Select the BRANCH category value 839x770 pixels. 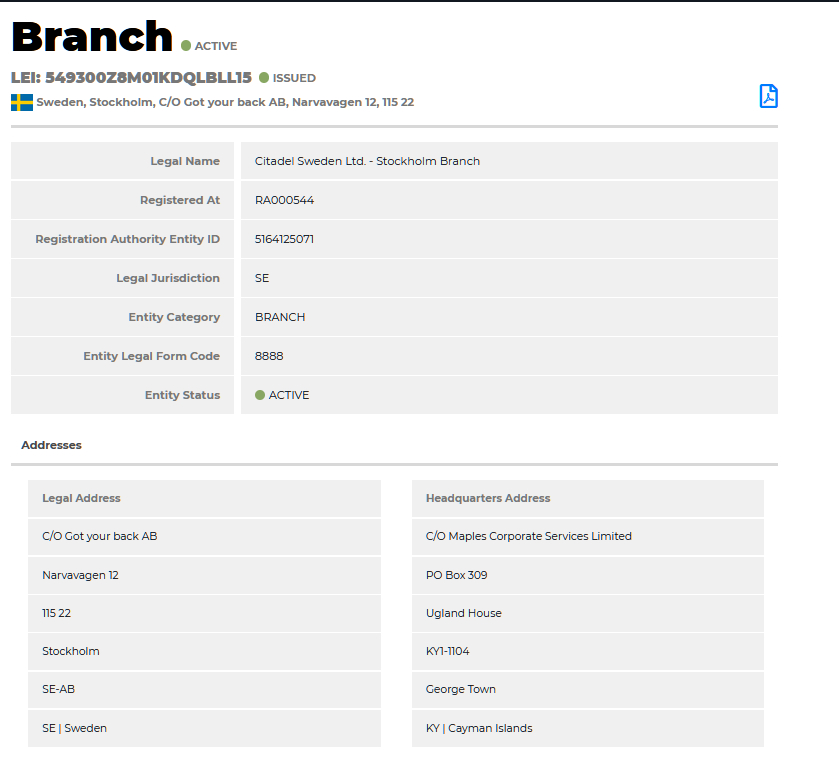click(280, 317)
